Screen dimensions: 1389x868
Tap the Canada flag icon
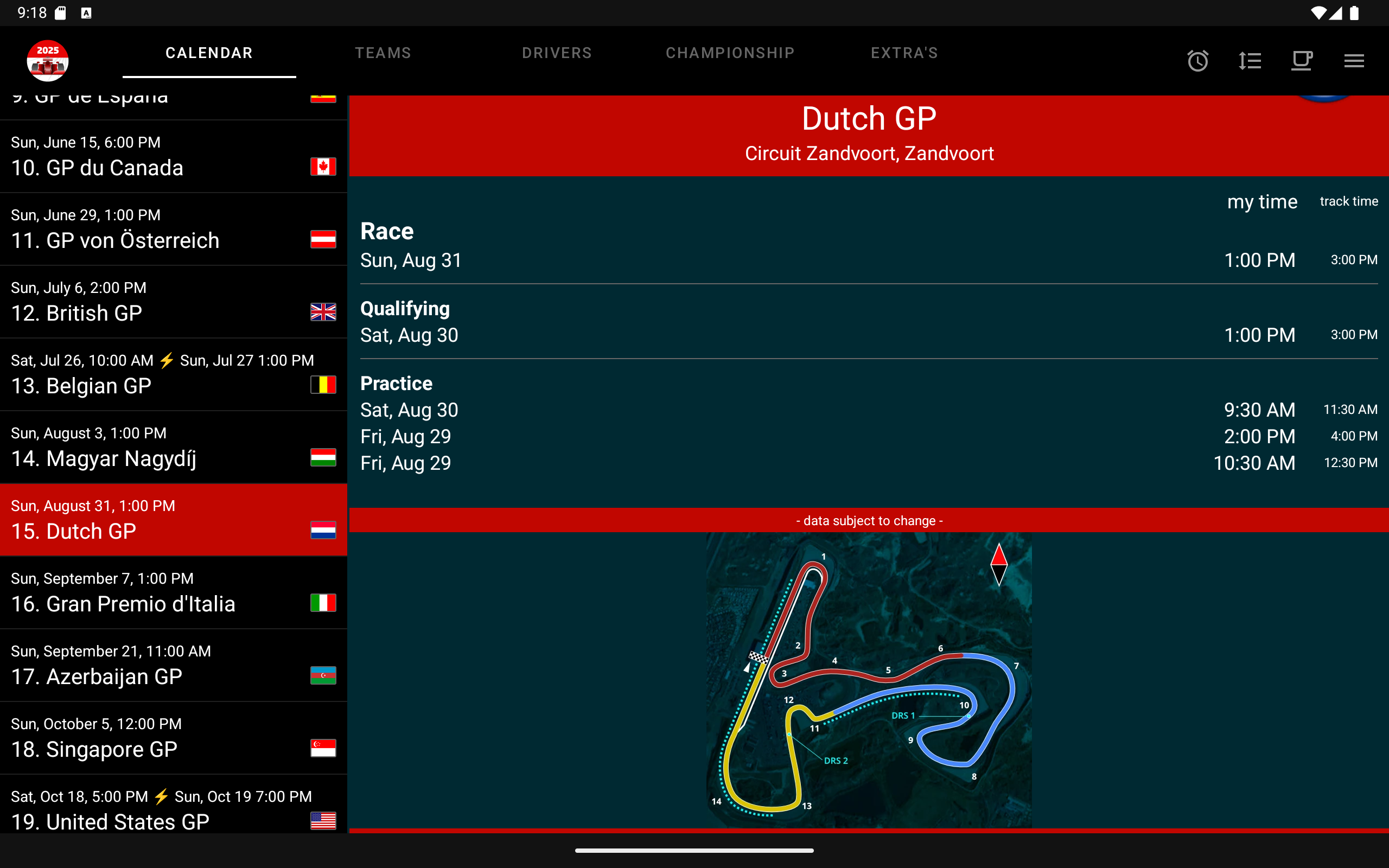[x=323, y=167]
